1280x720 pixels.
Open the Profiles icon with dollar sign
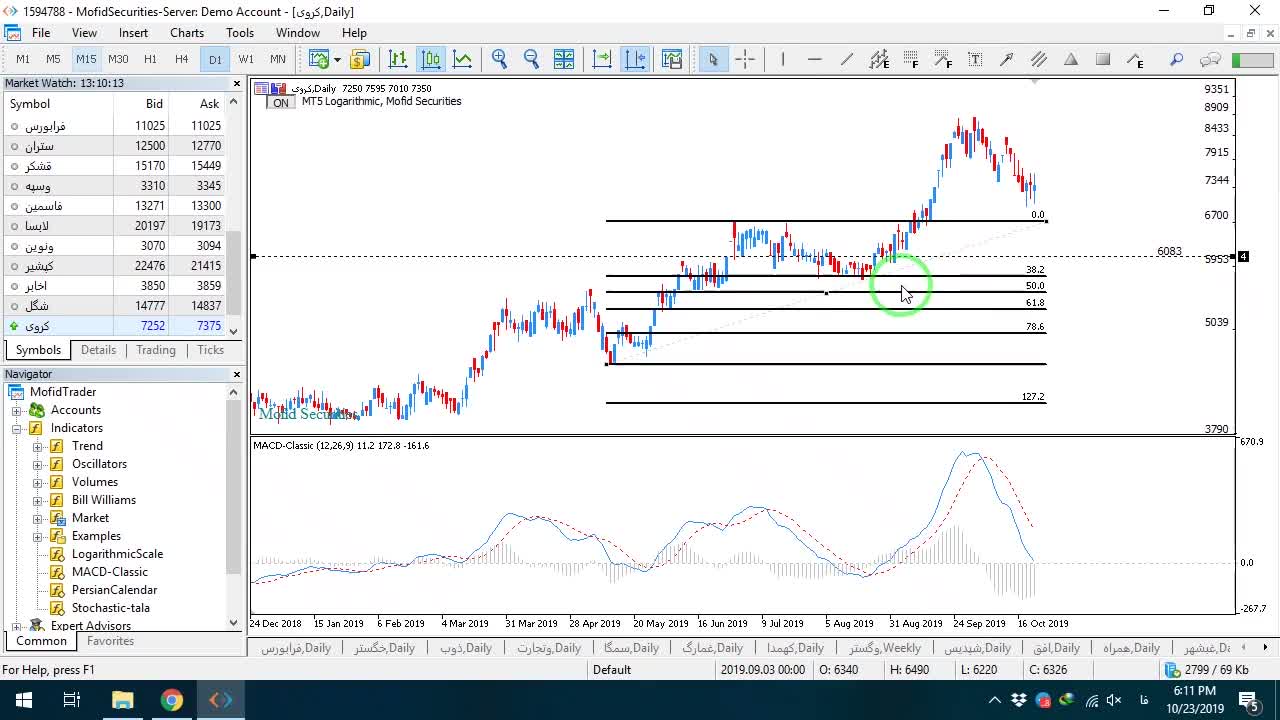[x=360, y=59]
